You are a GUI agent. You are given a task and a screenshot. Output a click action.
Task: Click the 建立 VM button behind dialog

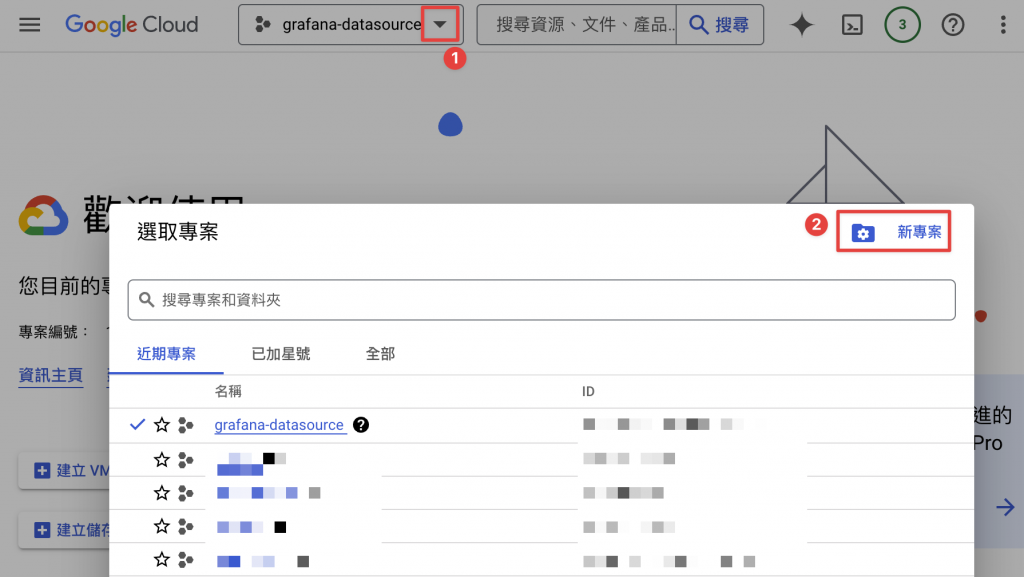[64, 471]
